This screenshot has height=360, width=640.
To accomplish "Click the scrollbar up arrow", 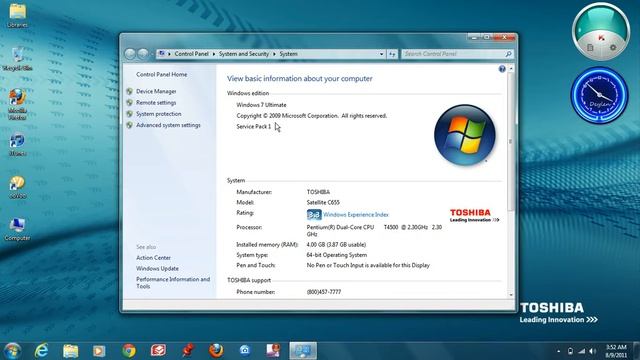I will tap(511, 69).
